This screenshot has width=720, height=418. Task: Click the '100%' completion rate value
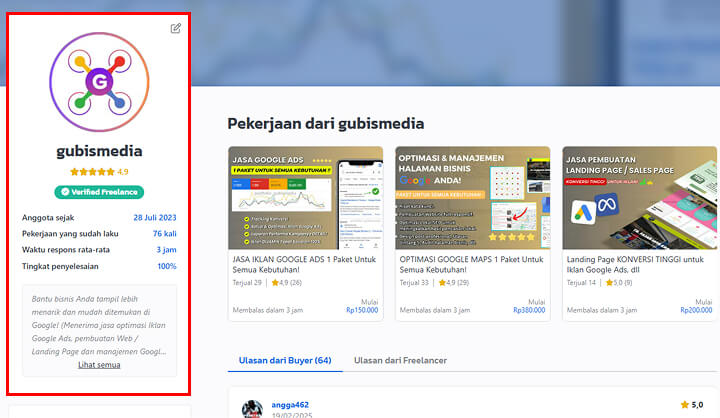[167, 266]
